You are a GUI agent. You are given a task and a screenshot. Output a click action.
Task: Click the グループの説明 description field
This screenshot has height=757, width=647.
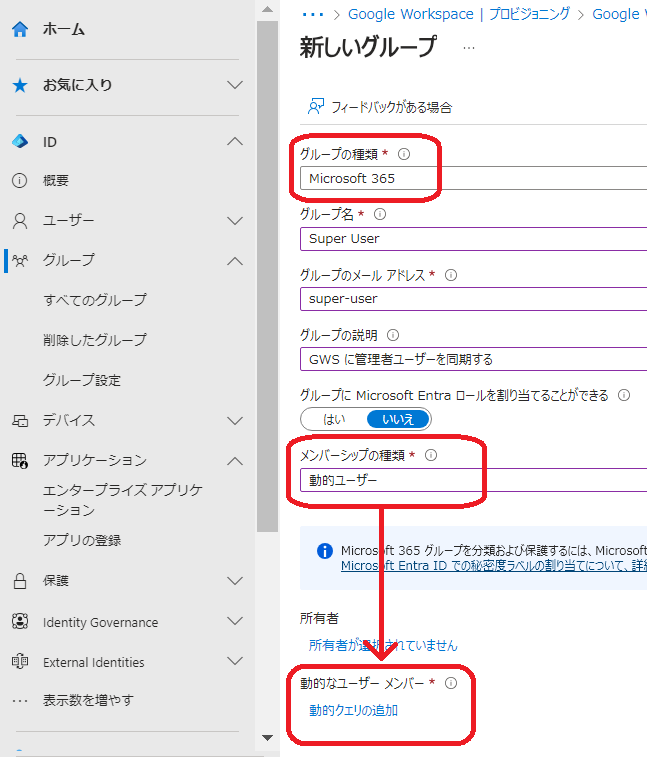473,359
